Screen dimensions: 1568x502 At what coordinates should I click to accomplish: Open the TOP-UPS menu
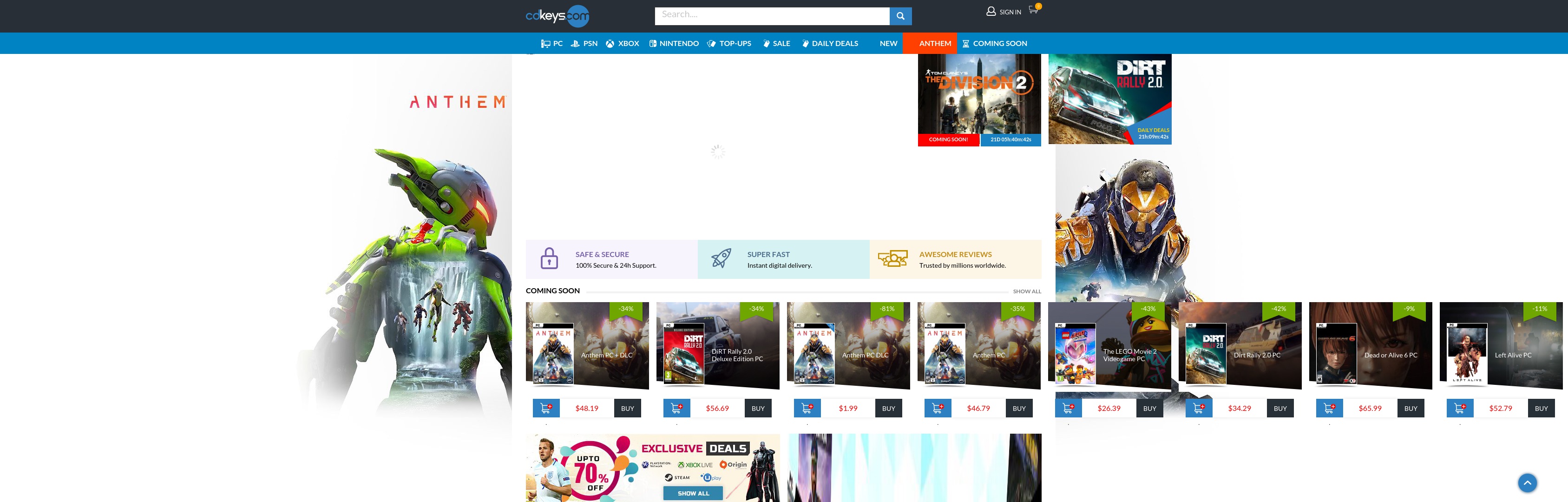[x=729, y=43]
